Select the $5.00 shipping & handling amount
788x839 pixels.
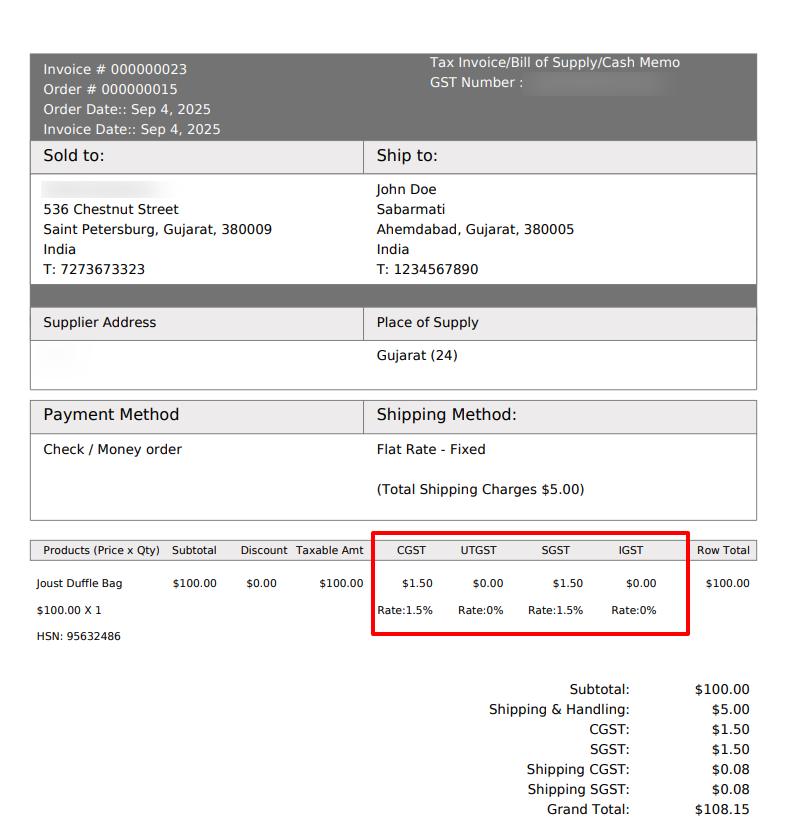[x=731, y=710]
